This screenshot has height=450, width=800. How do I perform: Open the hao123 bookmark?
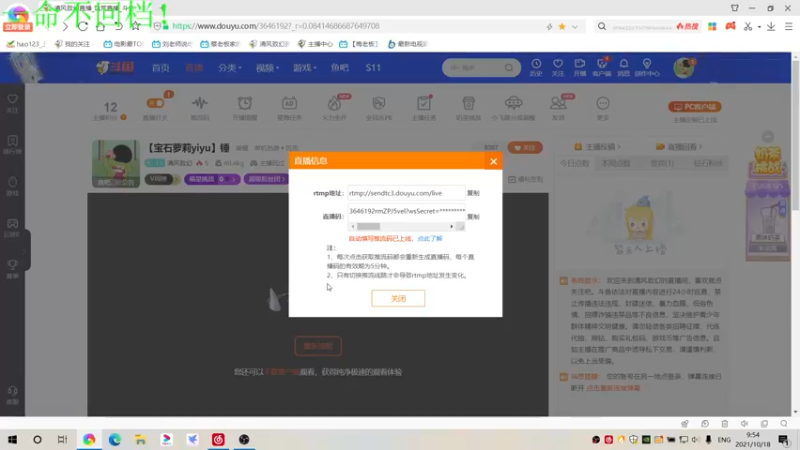point(26,44)
